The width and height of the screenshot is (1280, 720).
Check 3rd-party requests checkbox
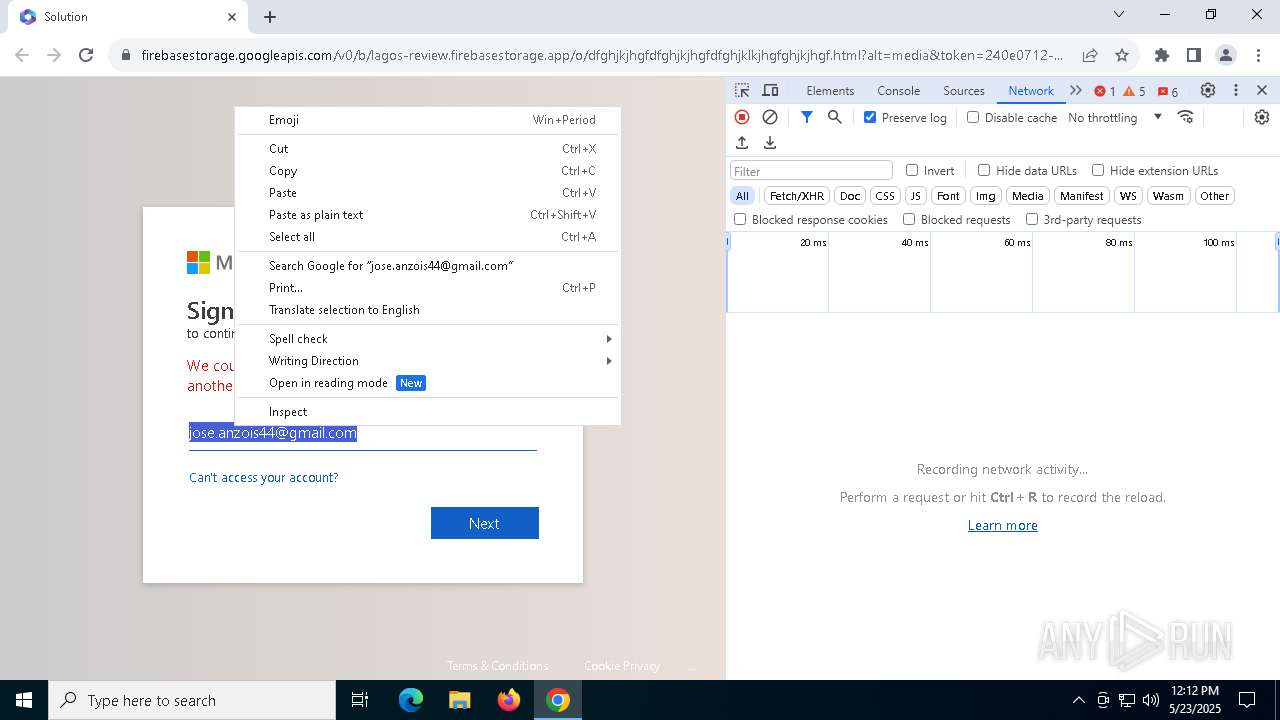tap(1032, 219)
